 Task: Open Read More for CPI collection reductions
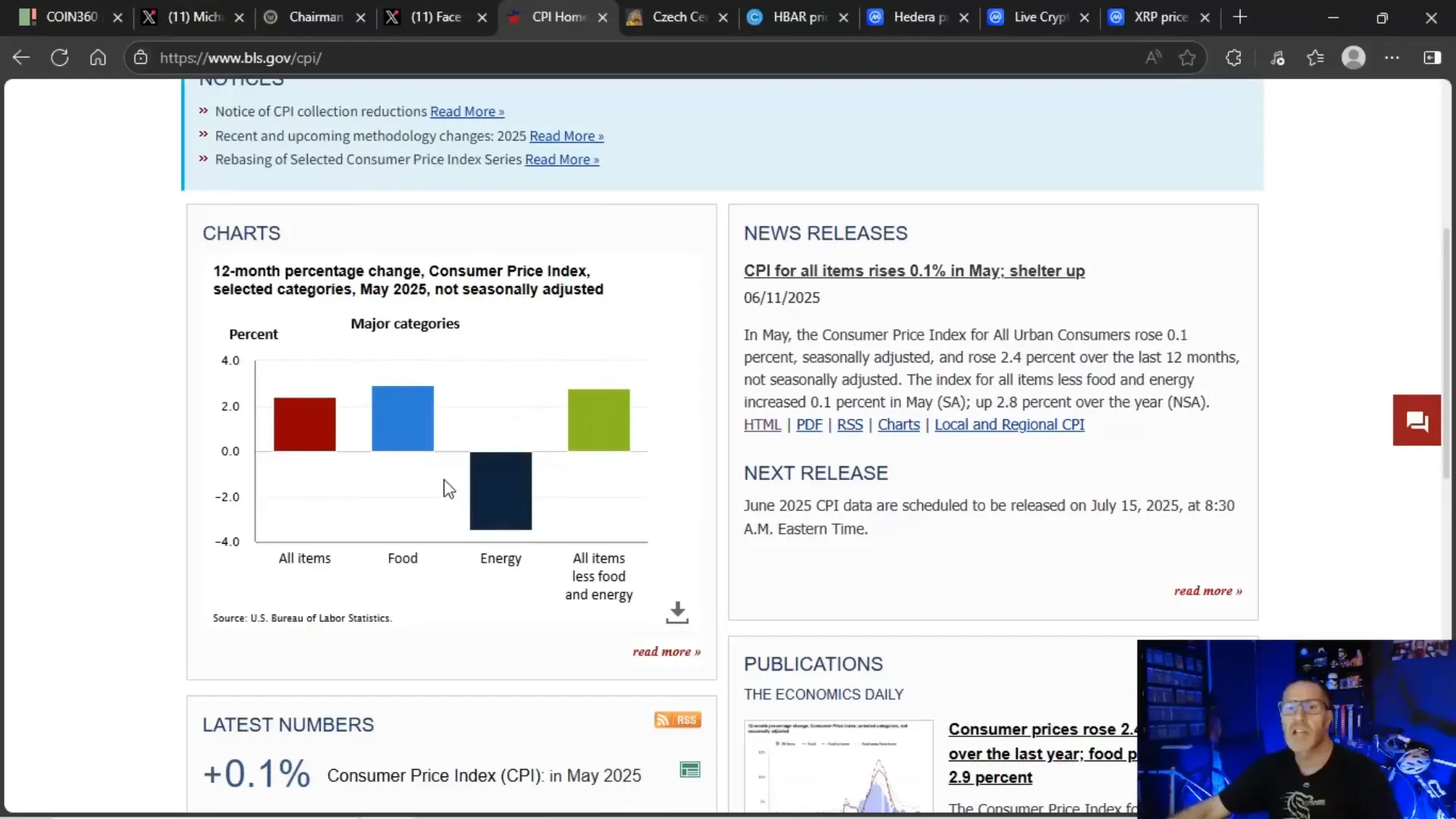pos(467,111)
